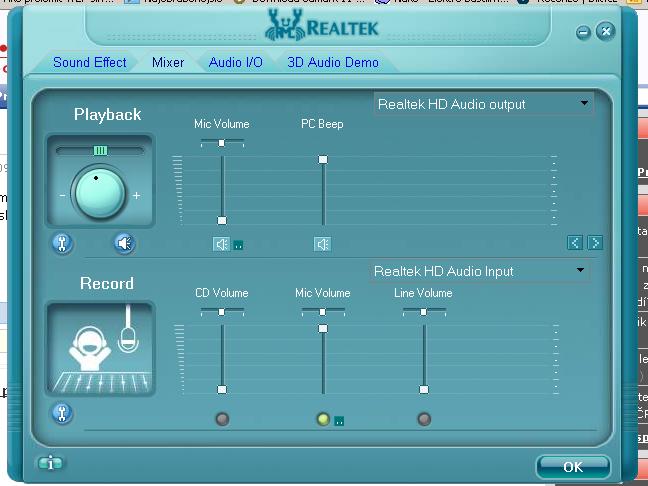
Task: Click the Record DJ microphone illustration
Action: pos(100,349)
